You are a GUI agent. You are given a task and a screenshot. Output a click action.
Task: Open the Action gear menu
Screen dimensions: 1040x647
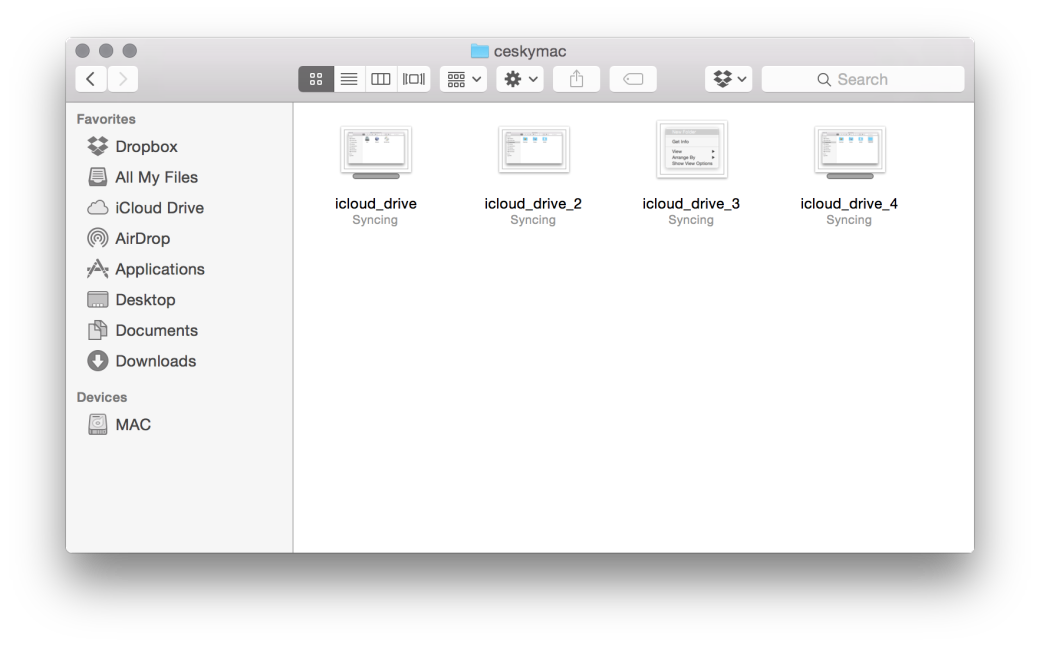pyautogui.click(x=520, y=79)
